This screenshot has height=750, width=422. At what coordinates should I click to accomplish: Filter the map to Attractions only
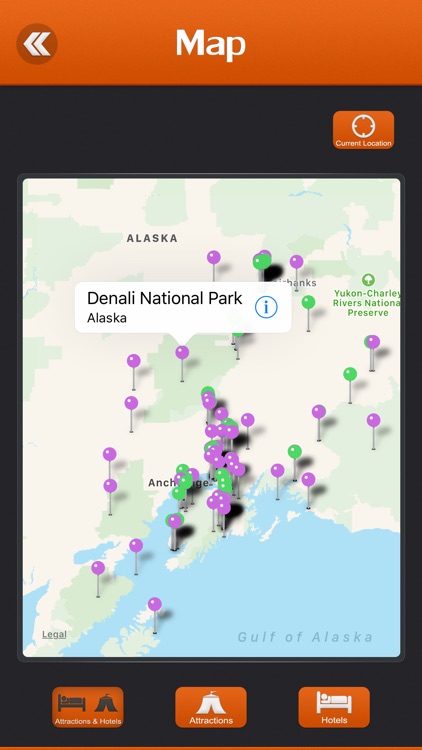pyautogui.click(x=211, y=707)
